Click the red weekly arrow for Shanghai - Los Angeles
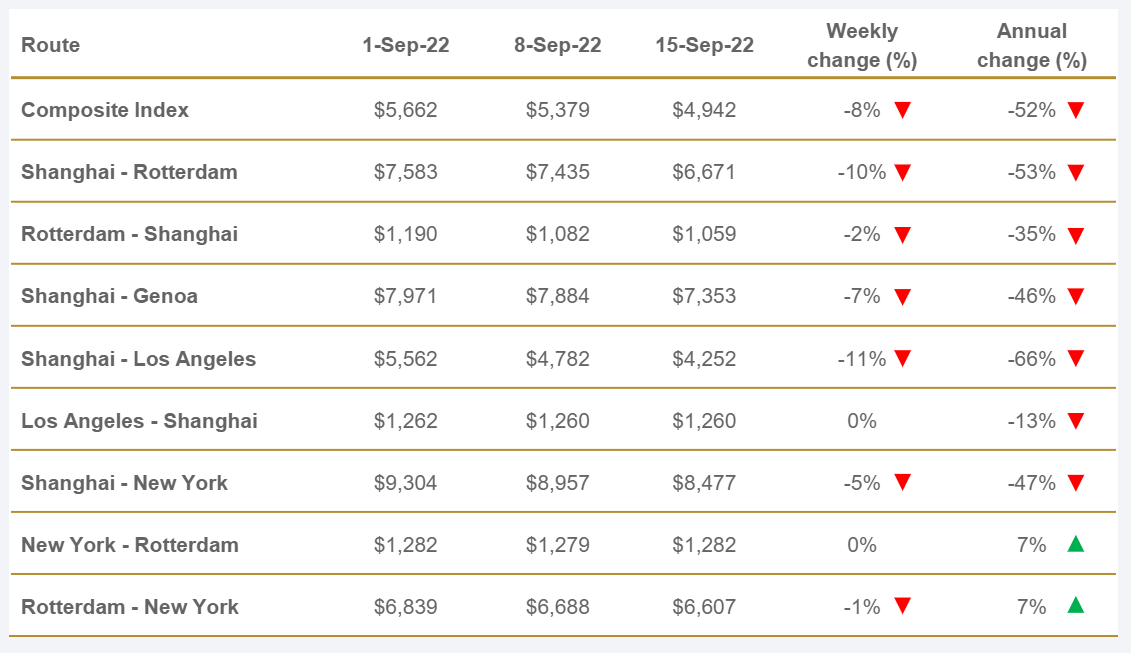Image resolution: width=1131 pixels, height=653 pixels. 902,359
